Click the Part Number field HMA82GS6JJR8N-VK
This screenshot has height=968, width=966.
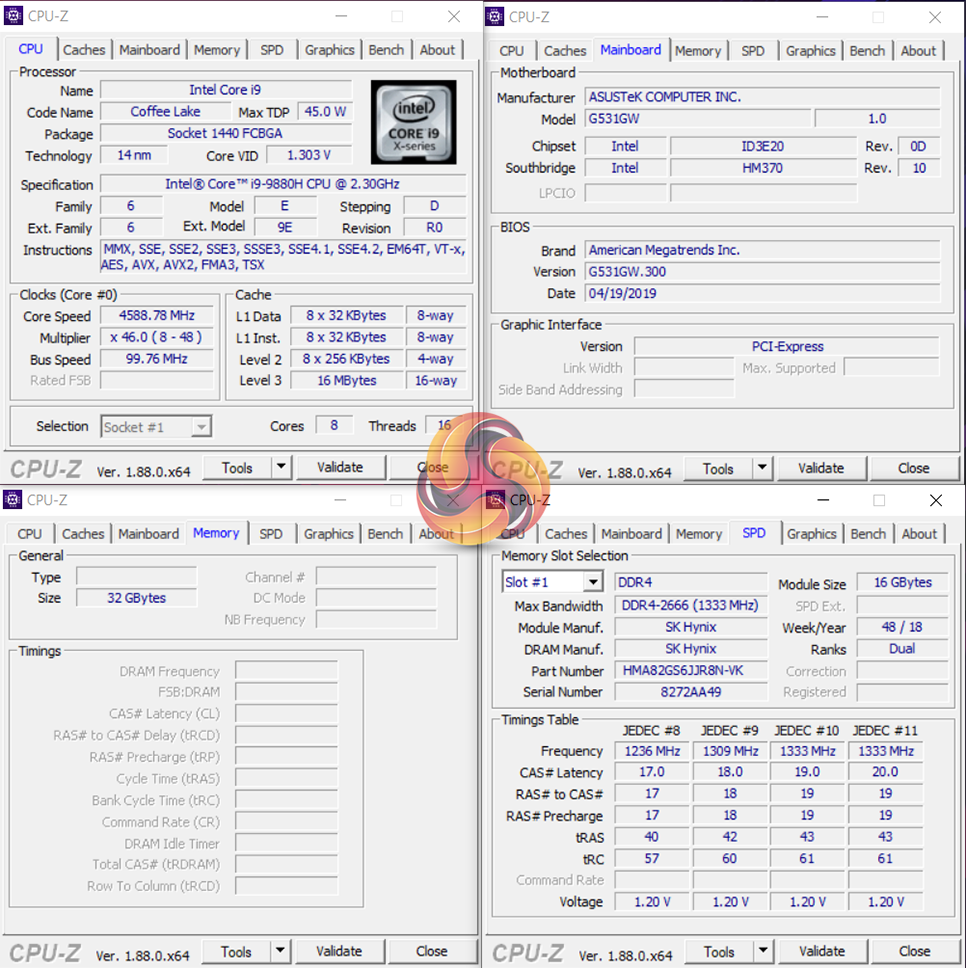point(691,670)
